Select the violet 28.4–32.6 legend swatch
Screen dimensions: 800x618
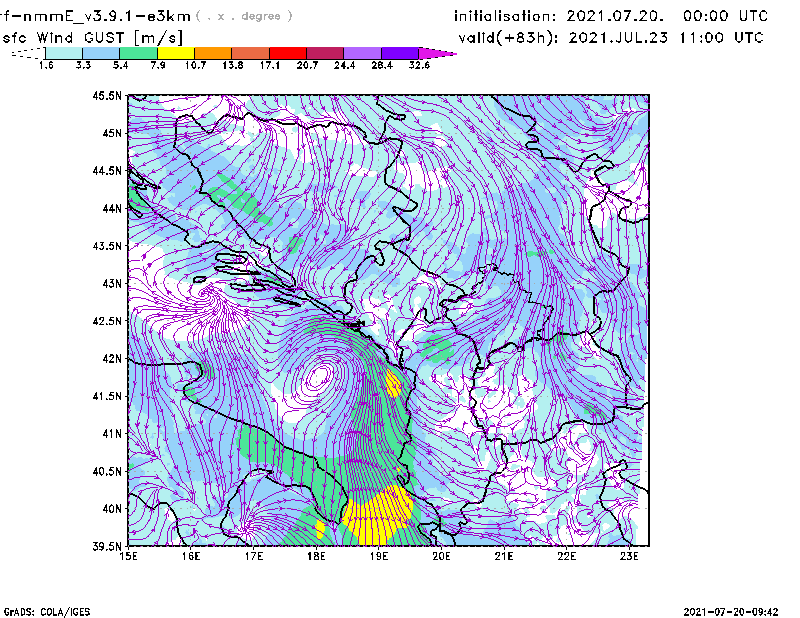400,53
